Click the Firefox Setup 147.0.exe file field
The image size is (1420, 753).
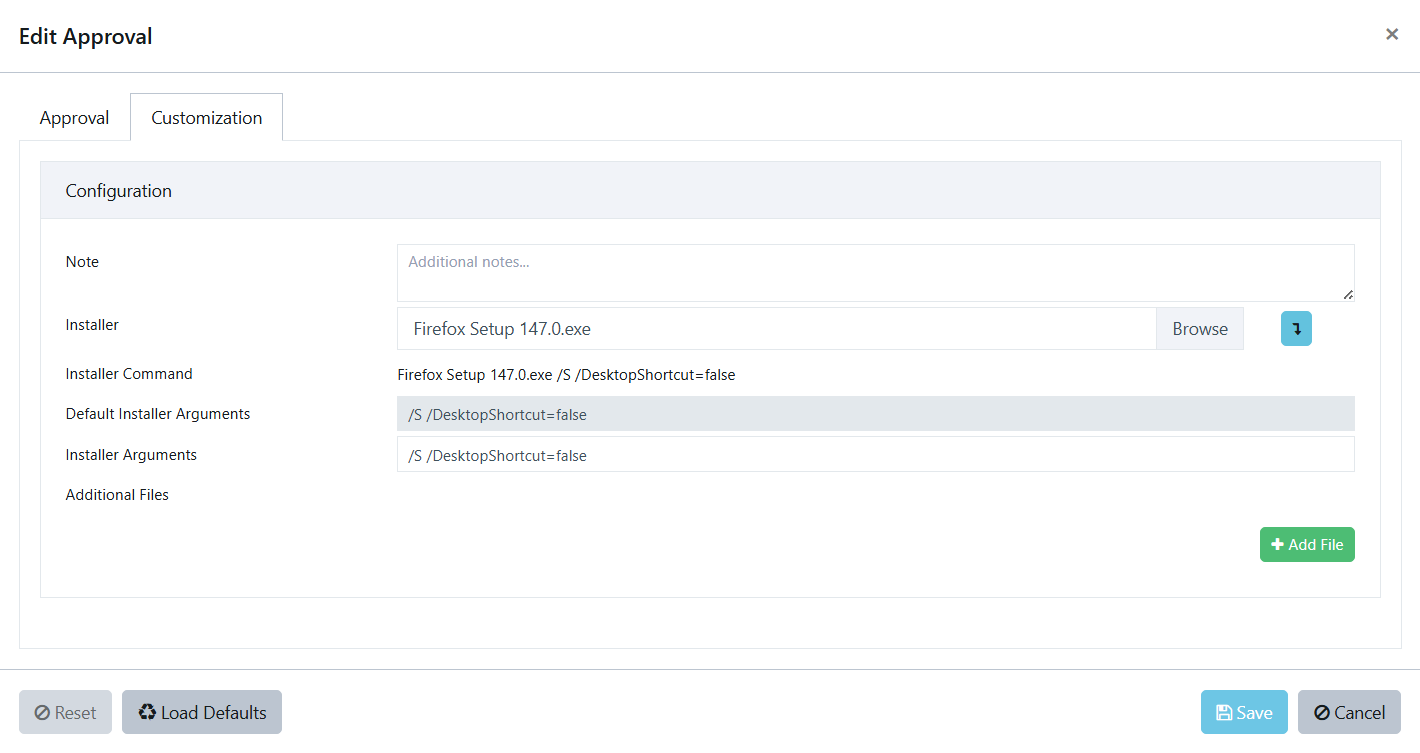coord(776,329)
